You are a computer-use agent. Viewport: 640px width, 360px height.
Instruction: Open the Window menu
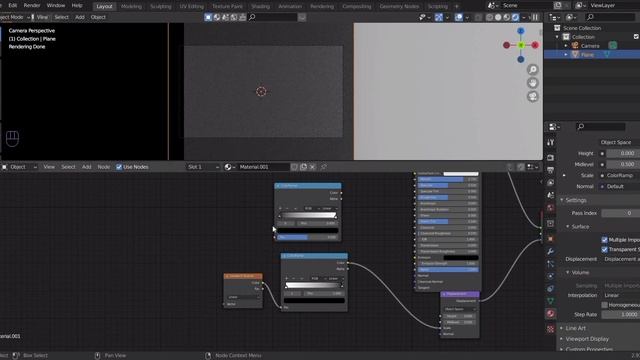[x=56, y=6]
